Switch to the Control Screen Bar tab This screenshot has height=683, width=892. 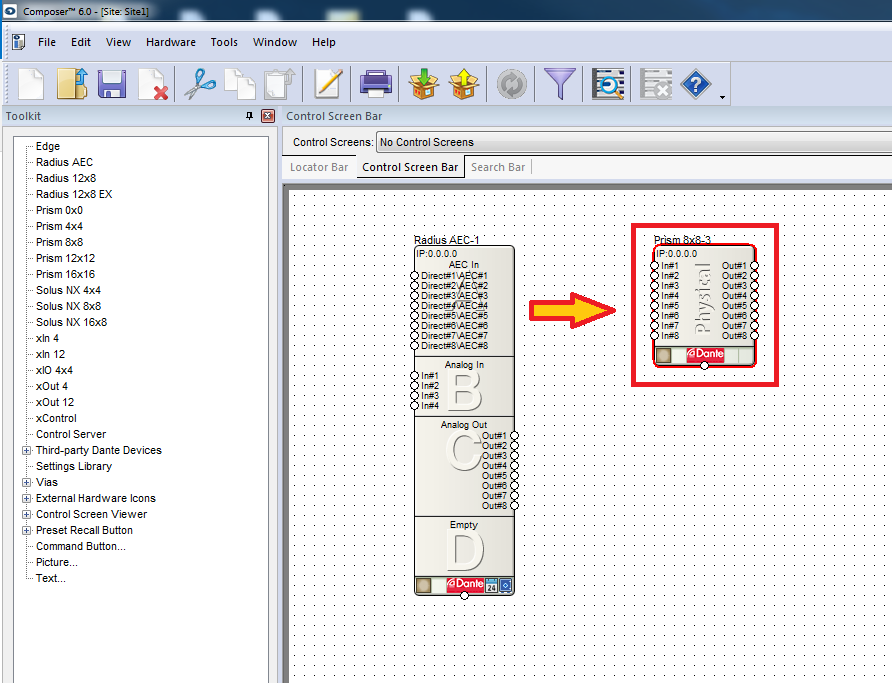[410, 167]
